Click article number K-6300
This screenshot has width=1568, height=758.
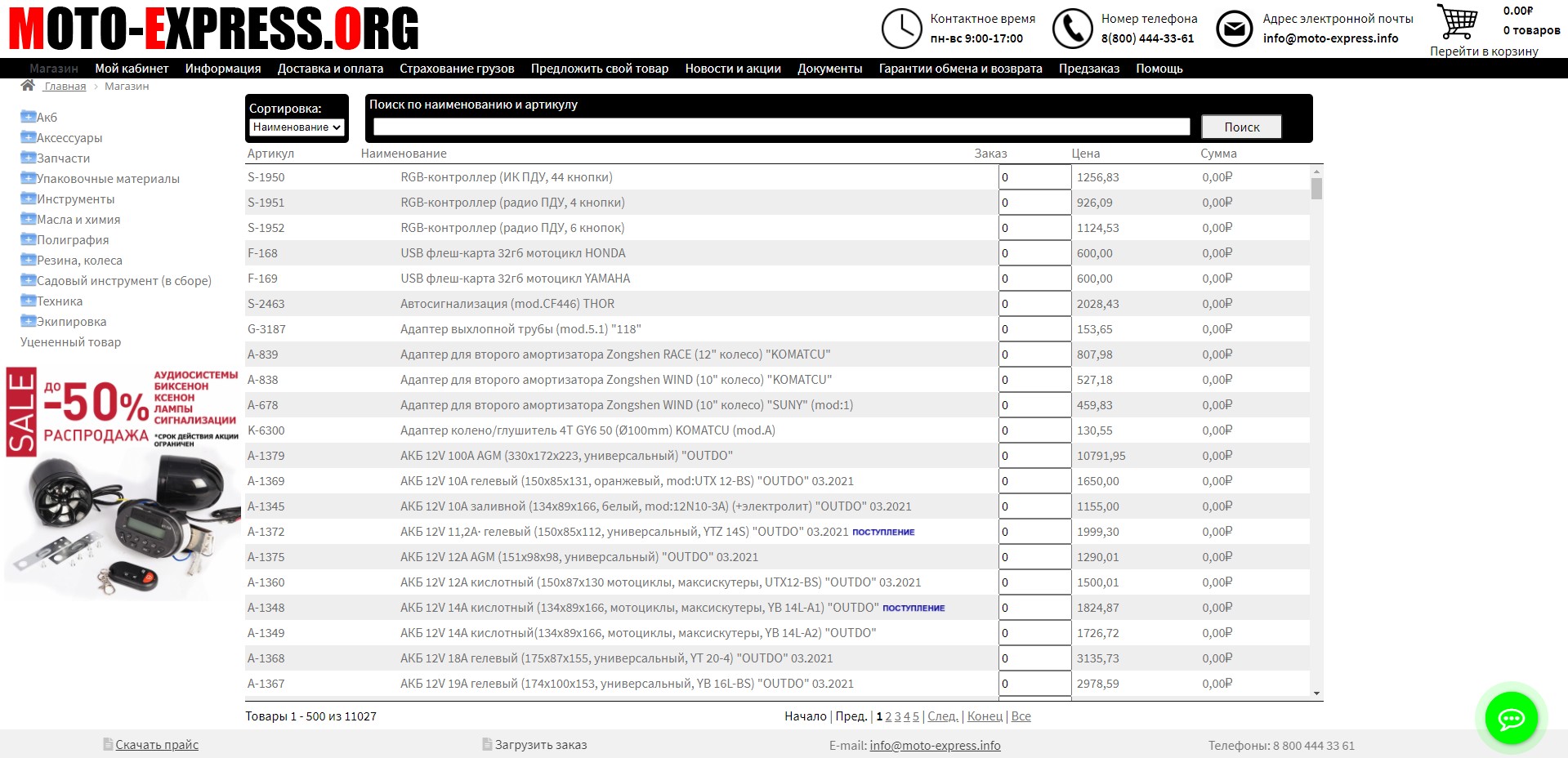click(x=266, y=430)
